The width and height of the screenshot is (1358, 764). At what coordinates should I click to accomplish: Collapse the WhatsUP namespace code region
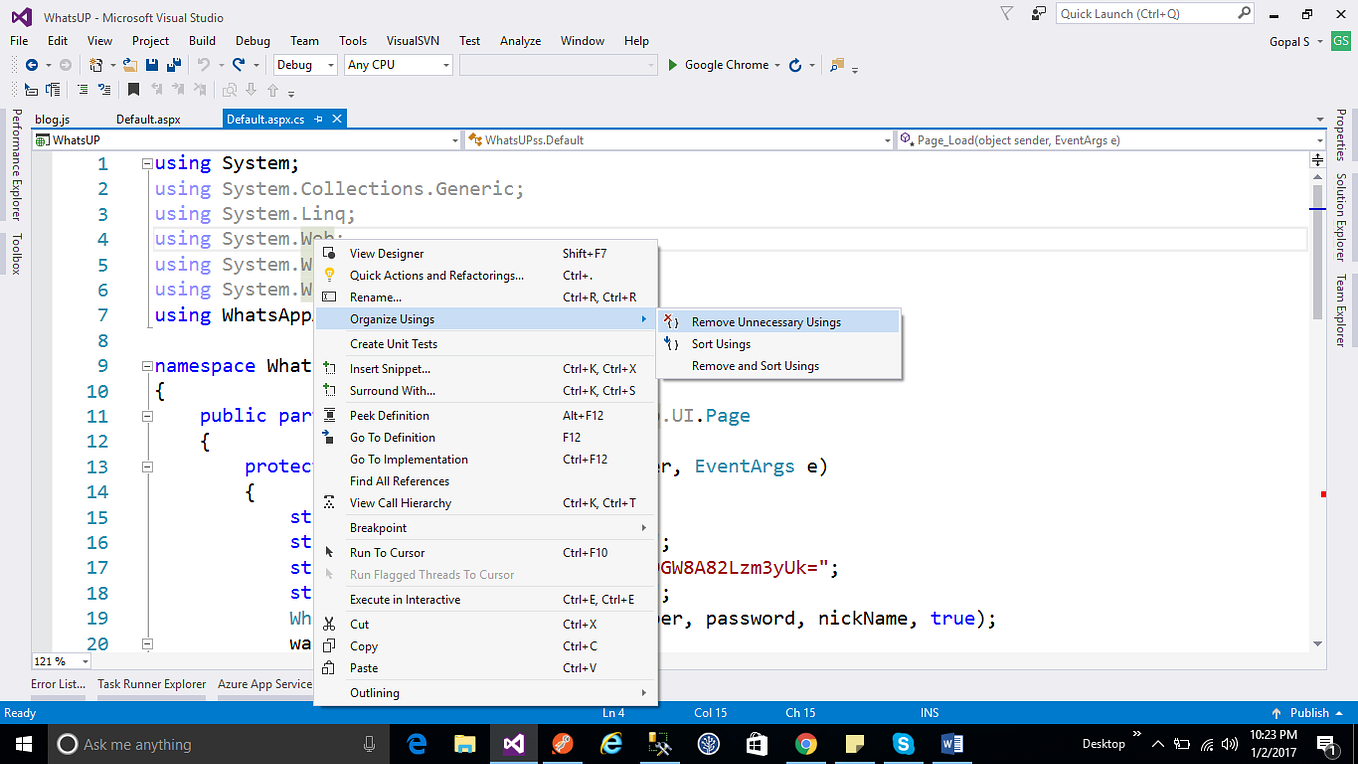click(x=146, y=365)
